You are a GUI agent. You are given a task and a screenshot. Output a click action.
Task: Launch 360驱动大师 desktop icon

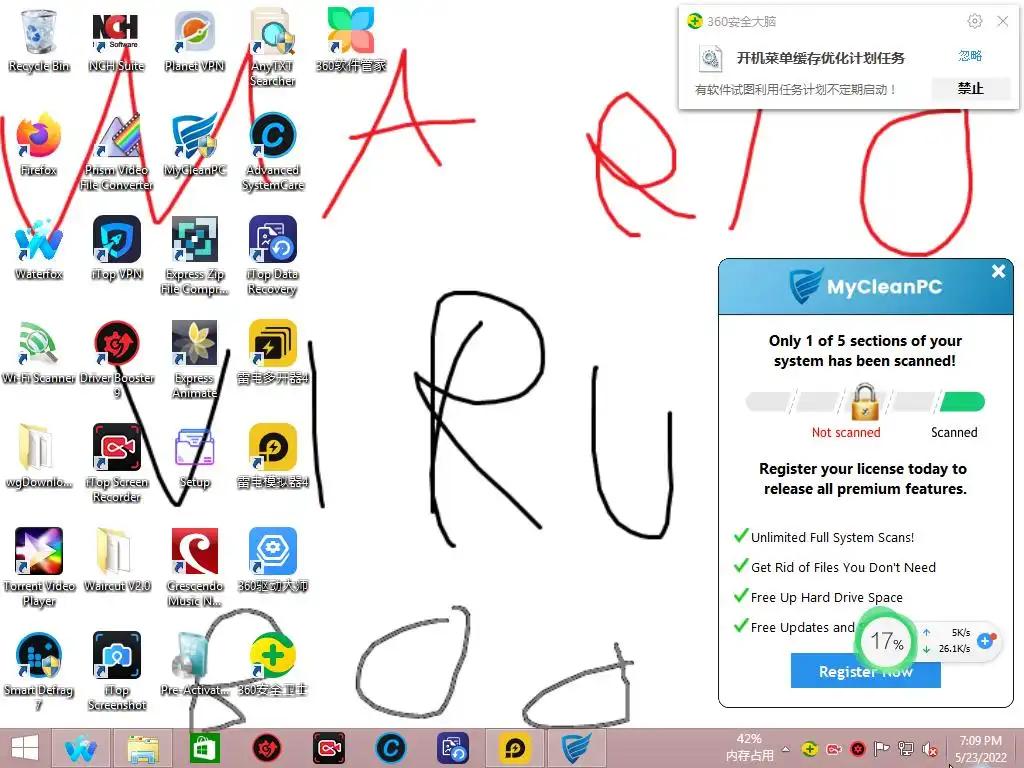(x=273, y=560)
